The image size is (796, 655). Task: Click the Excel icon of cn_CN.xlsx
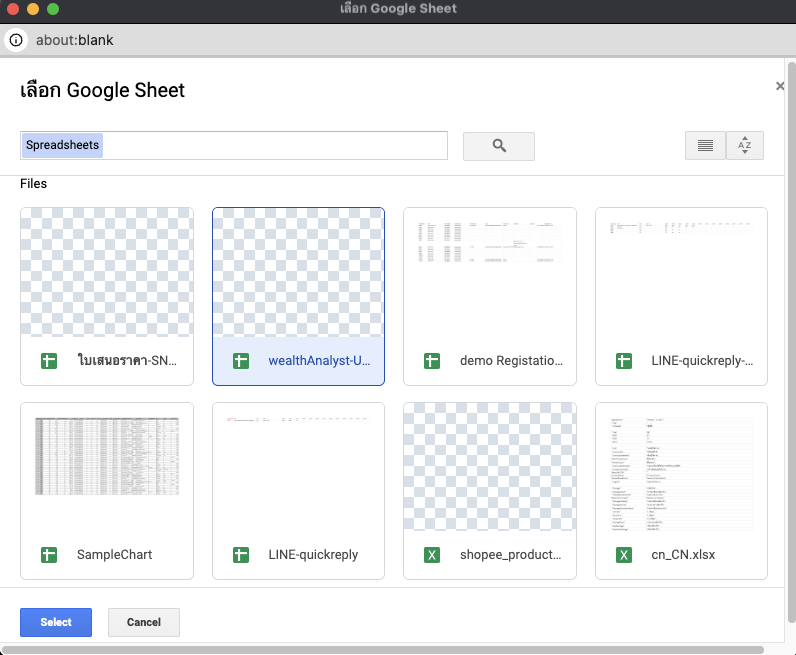click(624, 555)
